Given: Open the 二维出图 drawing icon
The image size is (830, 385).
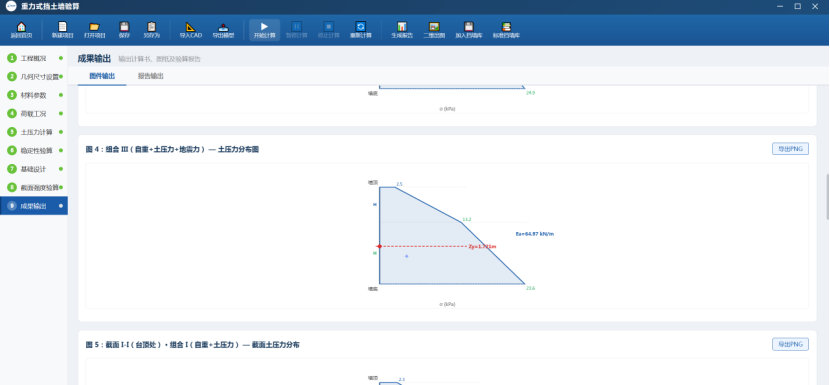Looking at the screenshot, I should [x=434, y=30].
